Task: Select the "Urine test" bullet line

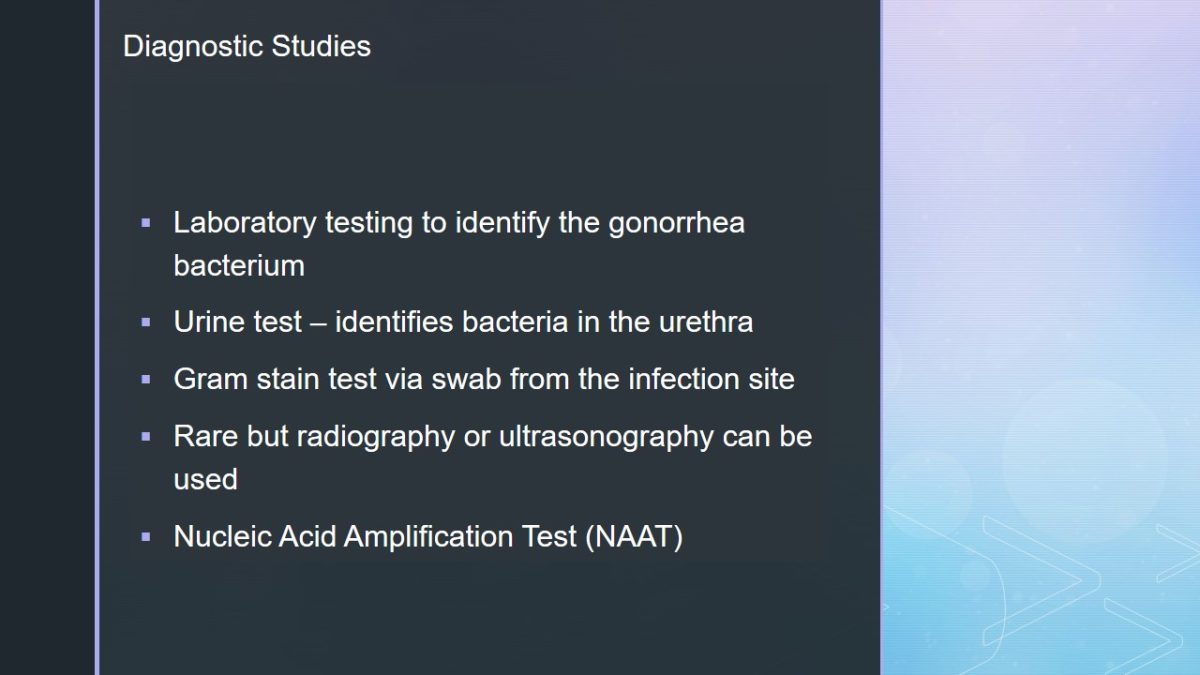Action: click(x=462, y=322)
